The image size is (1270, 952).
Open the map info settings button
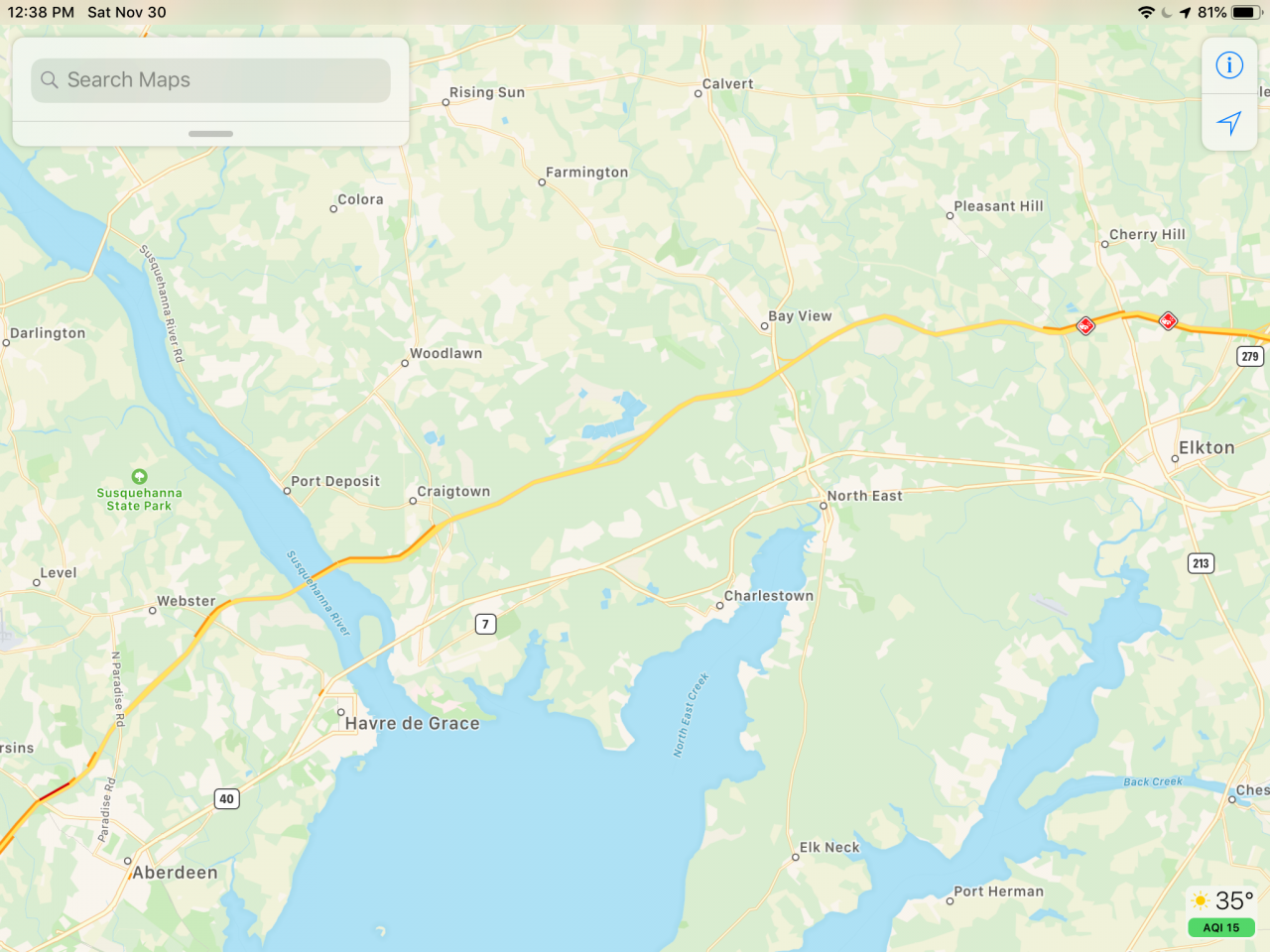(1229, 65)
